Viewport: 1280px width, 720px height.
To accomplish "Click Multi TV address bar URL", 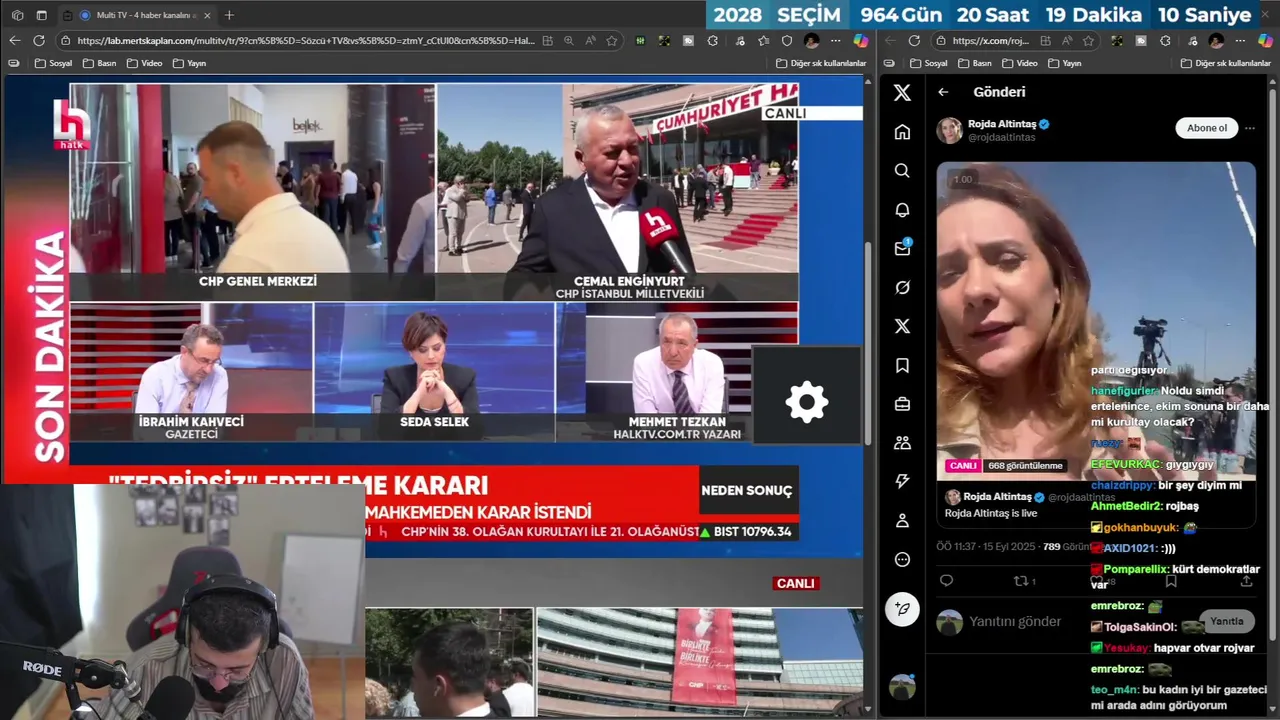I will (x=305, y=41).
